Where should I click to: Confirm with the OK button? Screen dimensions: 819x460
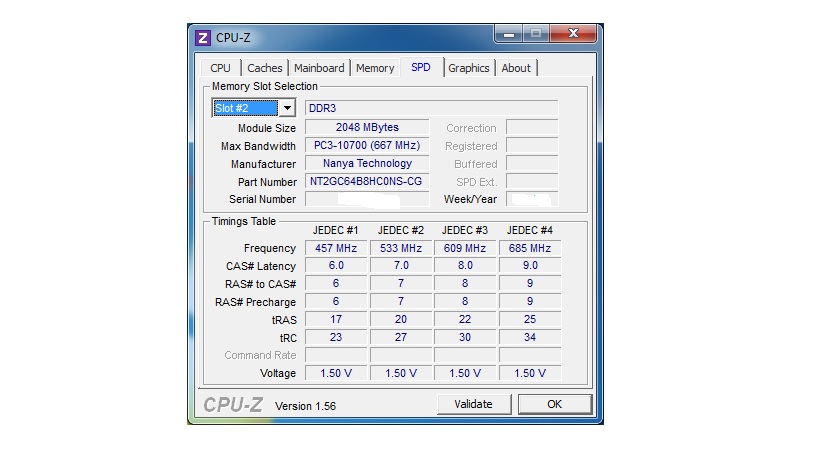coord(555,404)
